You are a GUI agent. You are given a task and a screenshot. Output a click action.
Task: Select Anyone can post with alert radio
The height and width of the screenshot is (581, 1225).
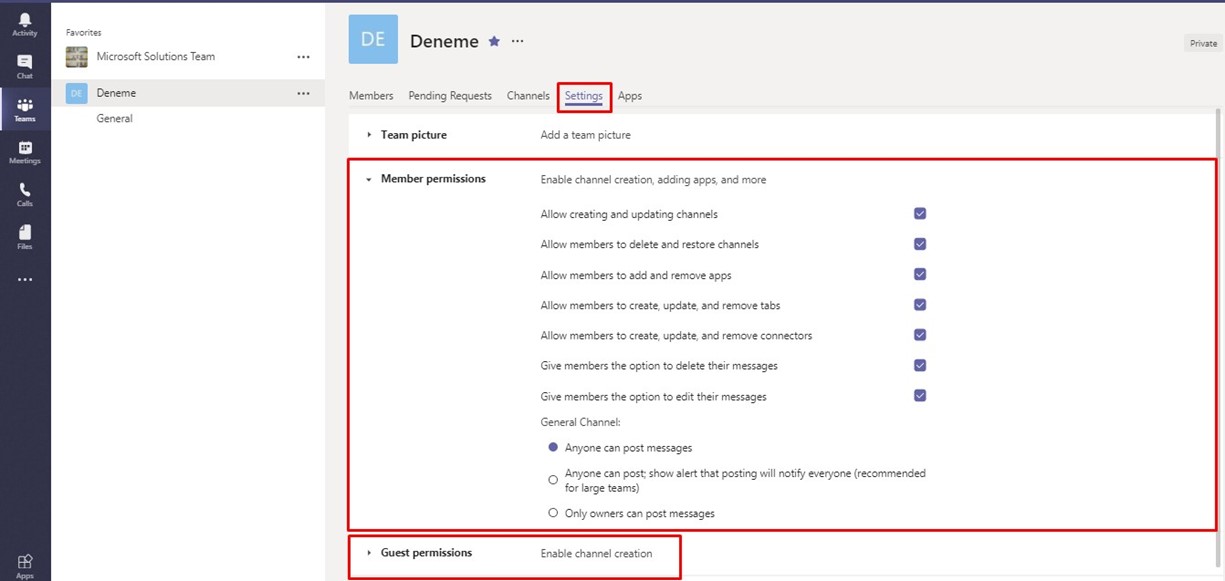pos(553,480)
